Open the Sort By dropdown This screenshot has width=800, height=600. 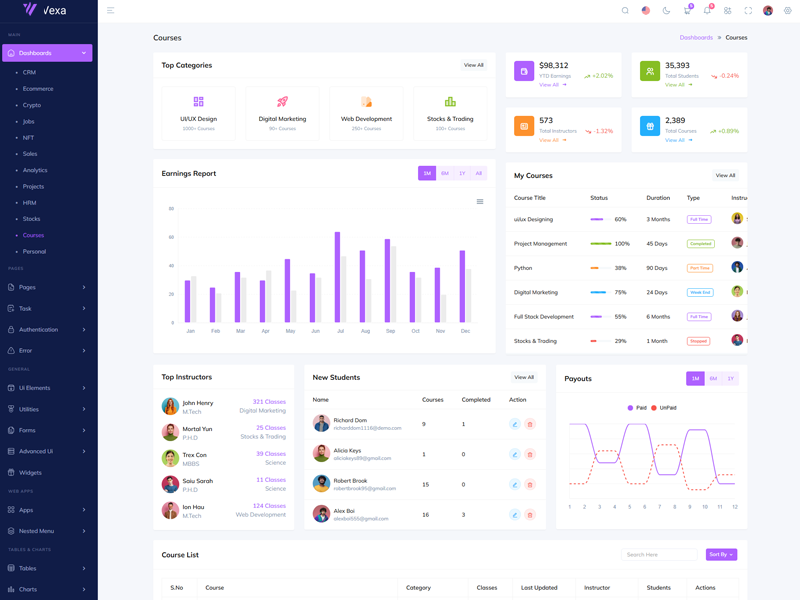[721, 554]
